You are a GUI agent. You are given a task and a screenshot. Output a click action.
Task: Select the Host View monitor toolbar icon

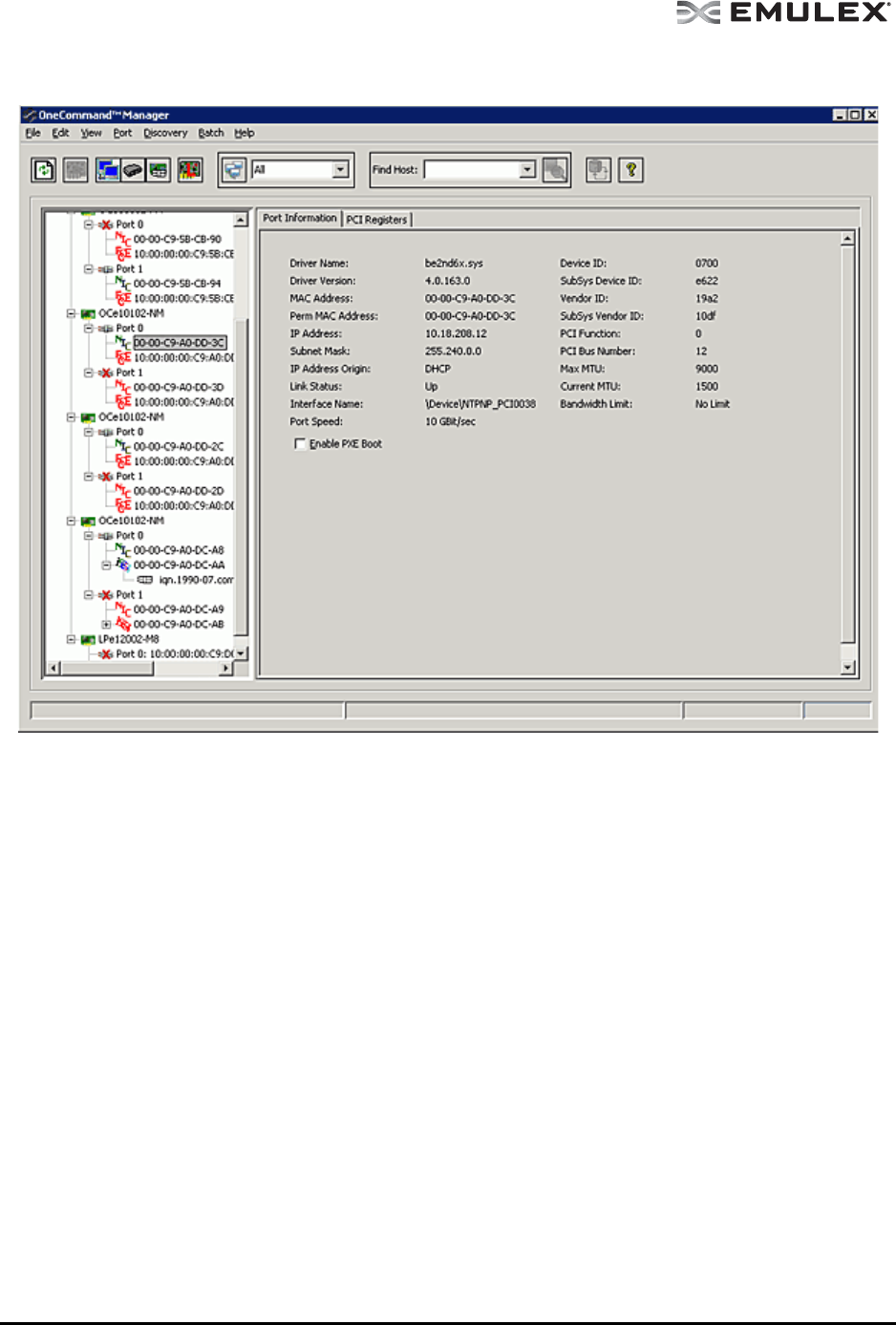coord(108,170)
